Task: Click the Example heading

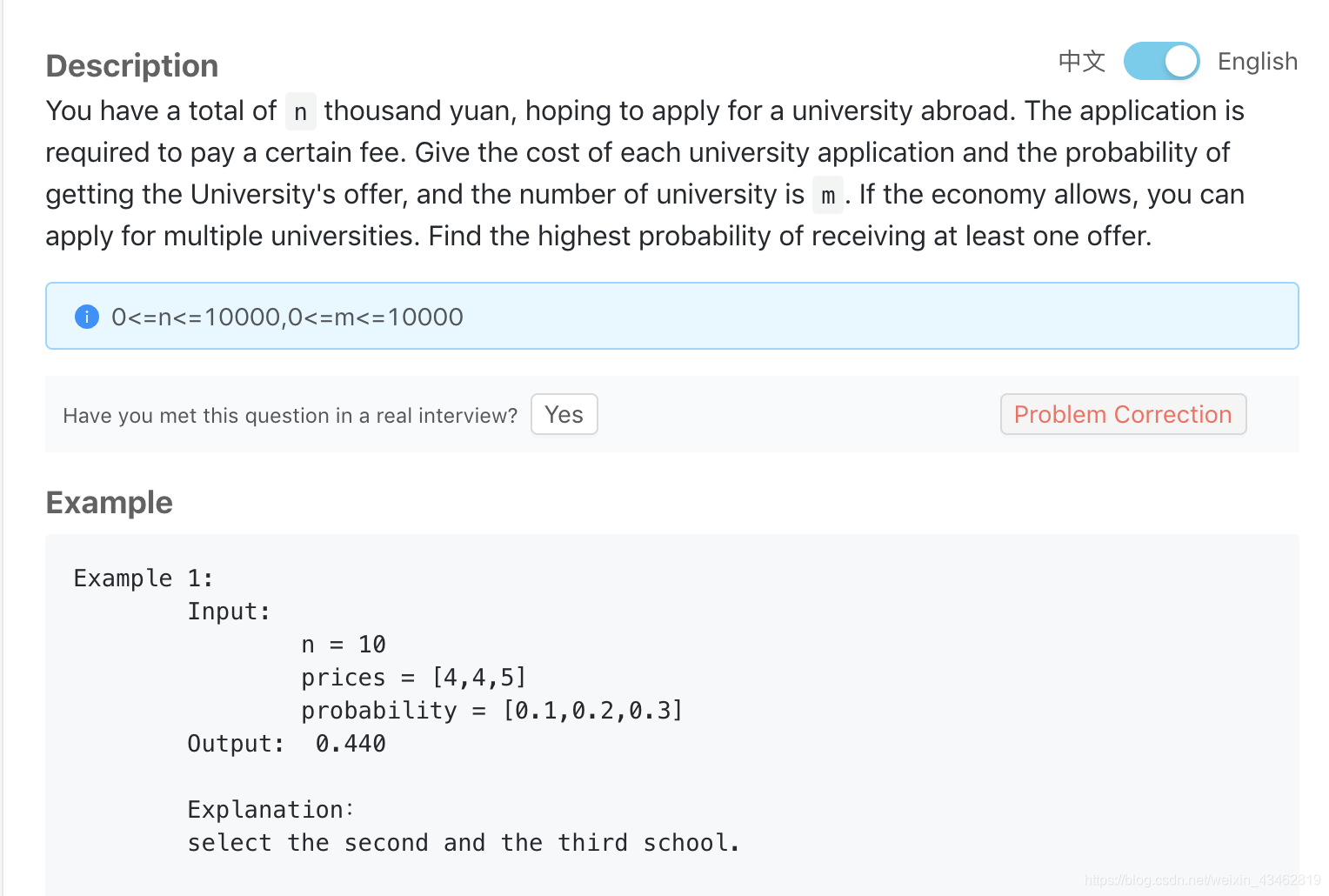Action: pyautogui.click(x=110, y=503)
